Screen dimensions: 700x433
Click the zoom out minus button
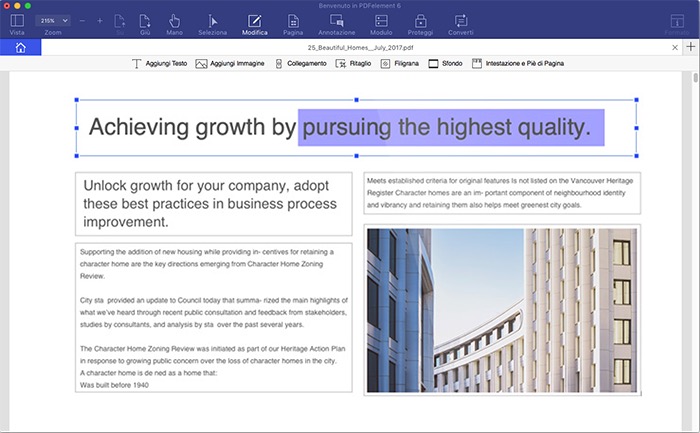point(82,21)
